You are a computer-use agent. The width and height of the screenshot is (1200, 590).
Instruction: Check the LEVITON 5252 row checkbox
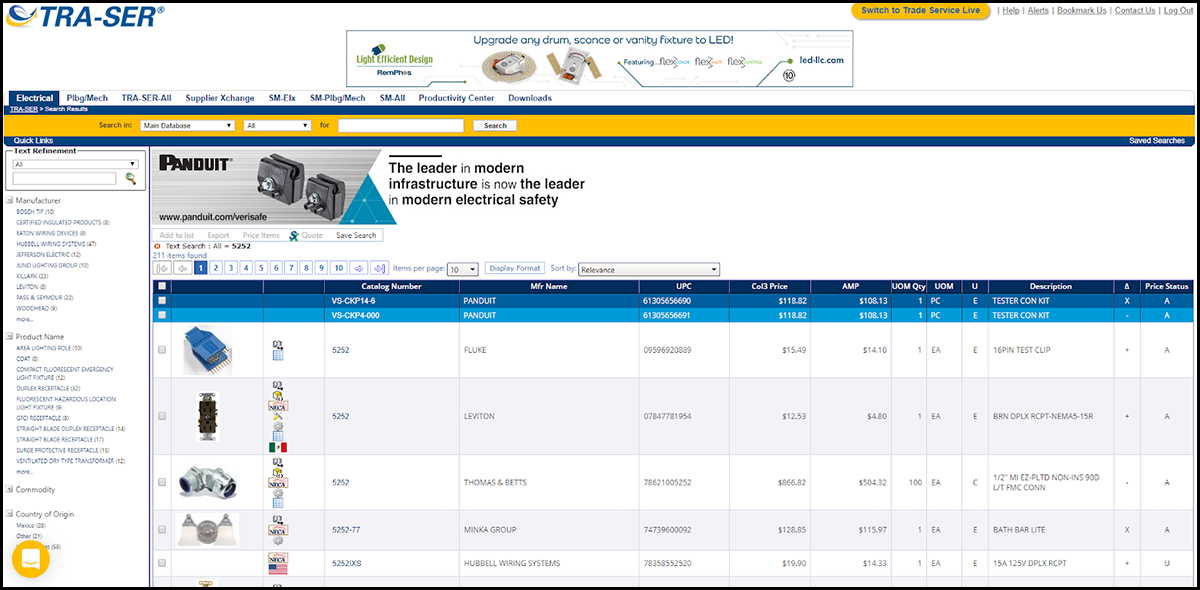162,416
